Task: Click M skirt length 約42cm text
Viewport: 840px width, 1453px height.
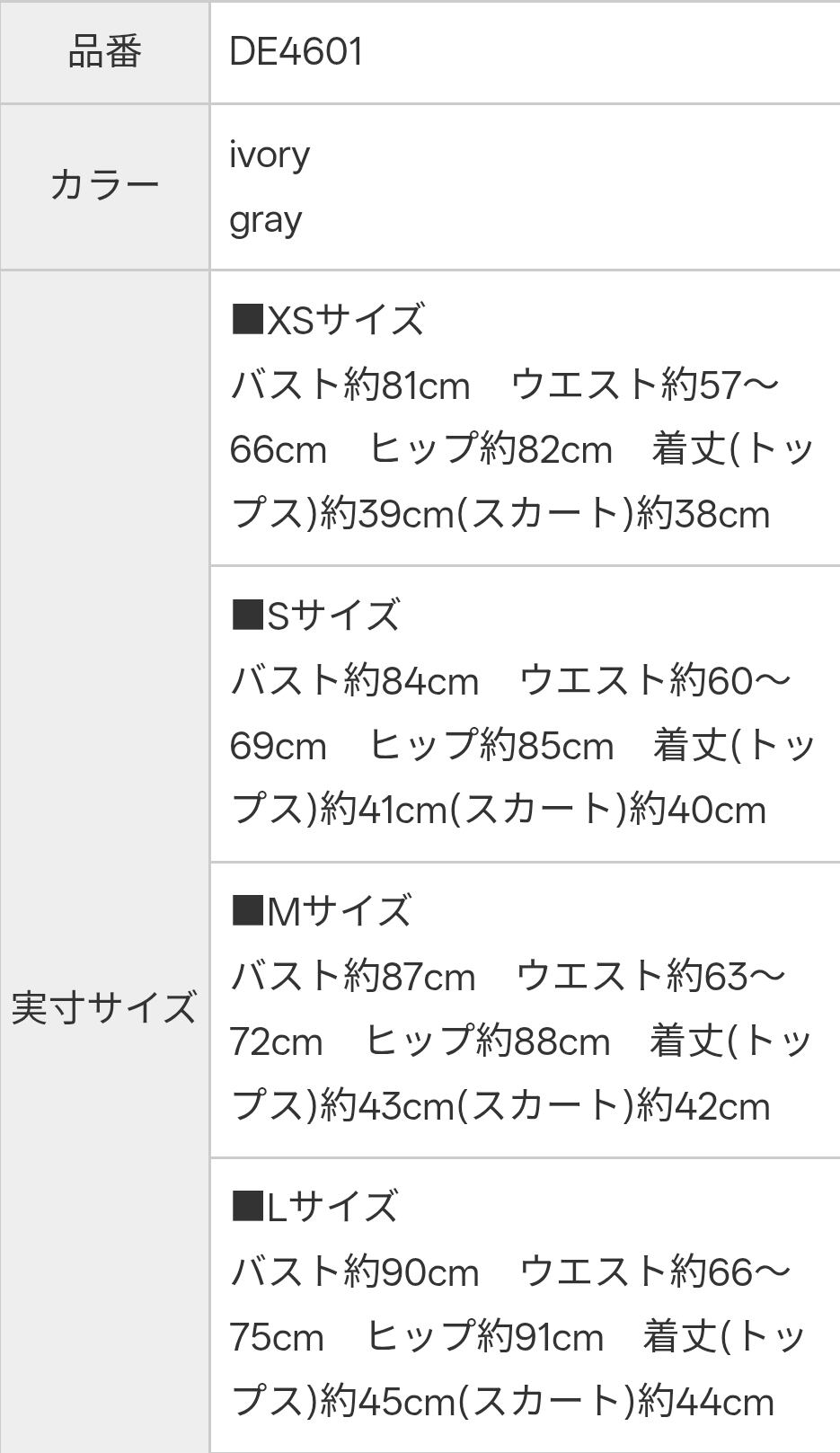Action: pos(703,1106)
